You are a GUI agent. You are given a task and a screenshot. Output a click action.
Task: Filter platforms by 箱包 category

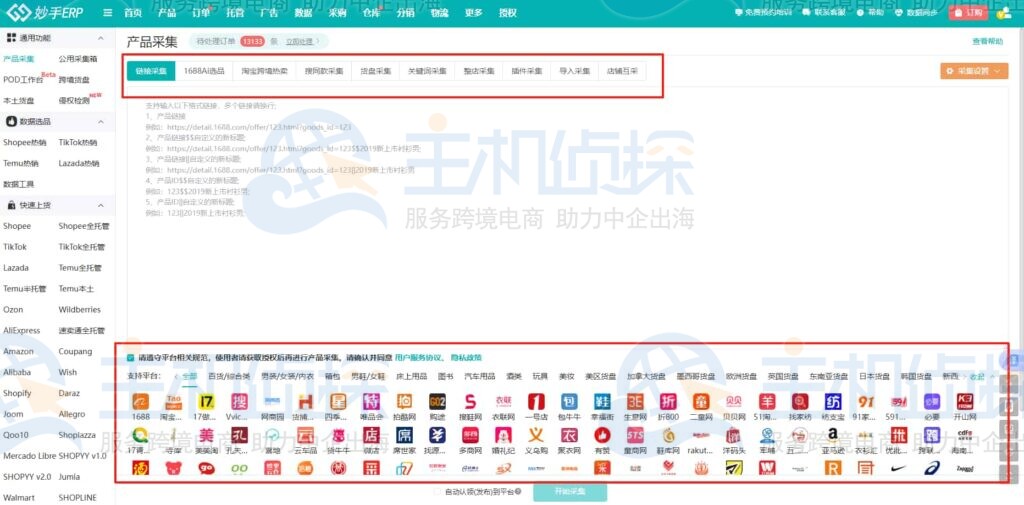point(332,377)
